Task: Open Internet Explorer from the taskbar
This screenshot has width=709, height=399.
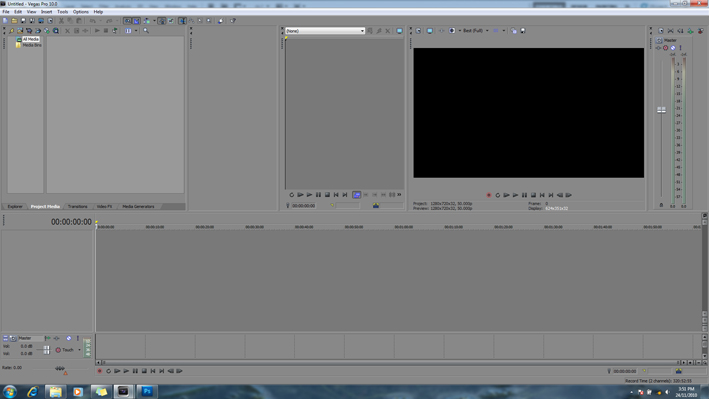Action: point(32,391)
